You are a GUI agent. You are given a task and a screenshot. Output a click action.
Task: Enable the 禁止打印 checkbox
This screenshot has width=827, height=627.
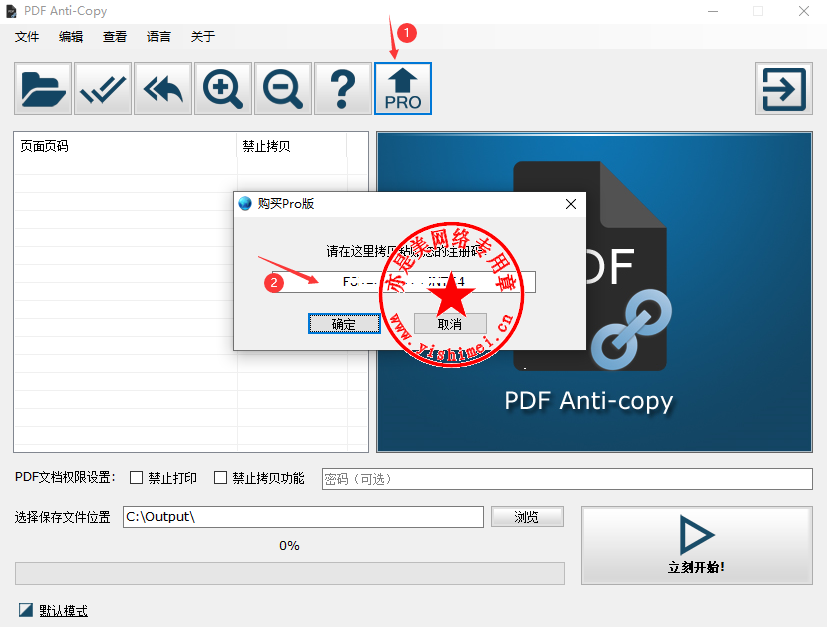point(137,478)
